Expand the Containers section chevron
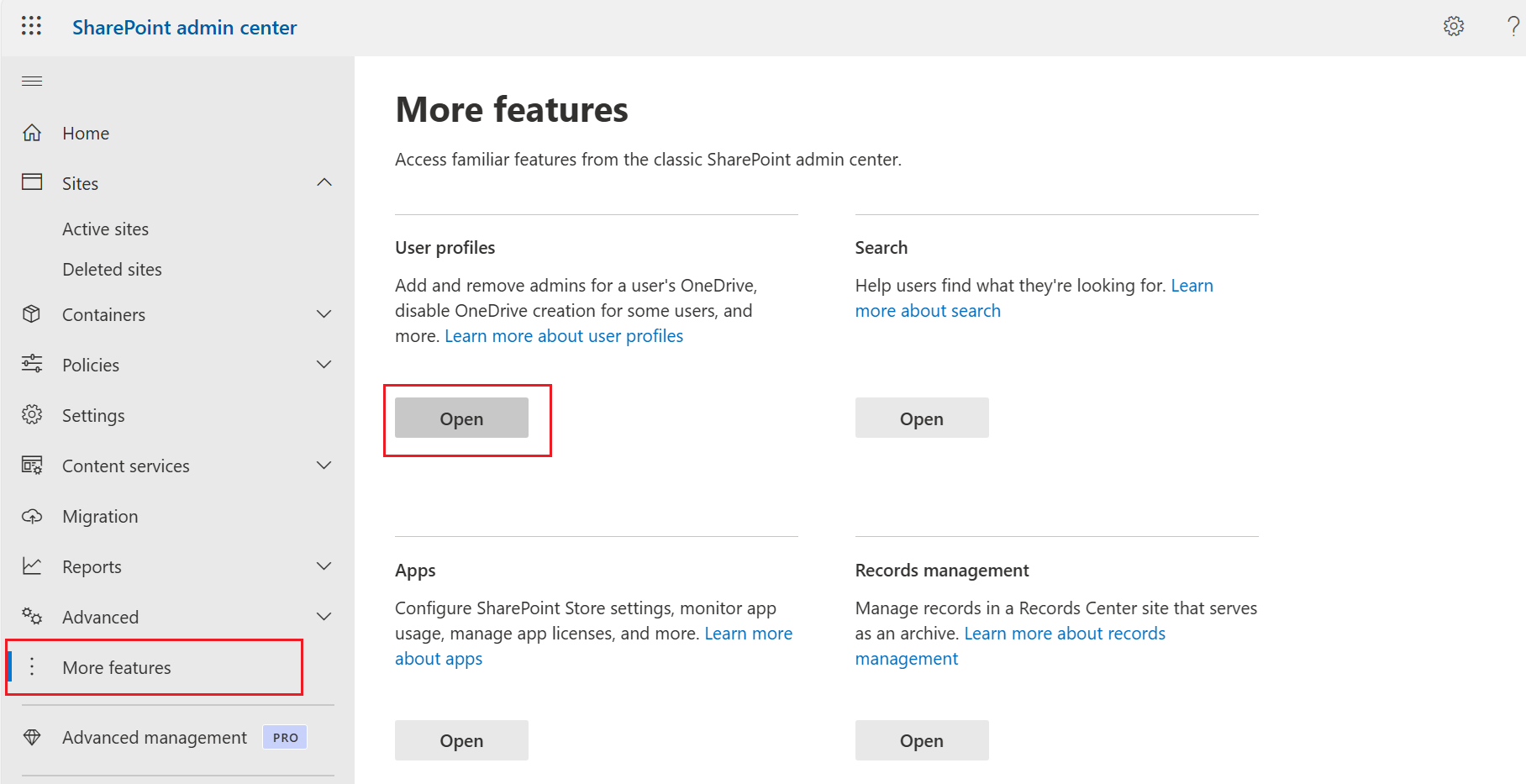The height and width of the screenshot is (784, 1526). pos(324,314)
